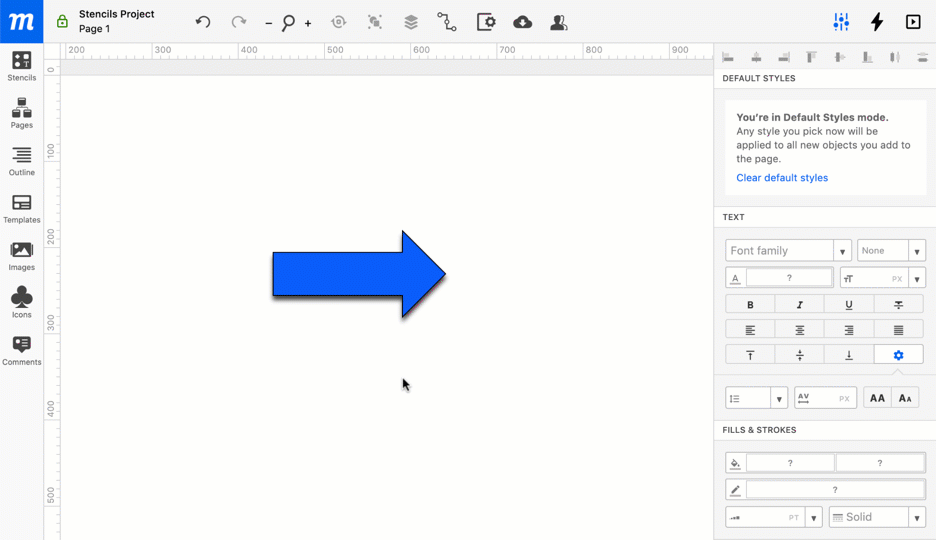
Task: Select the blue arrow shape
Action: pos(359,274)
